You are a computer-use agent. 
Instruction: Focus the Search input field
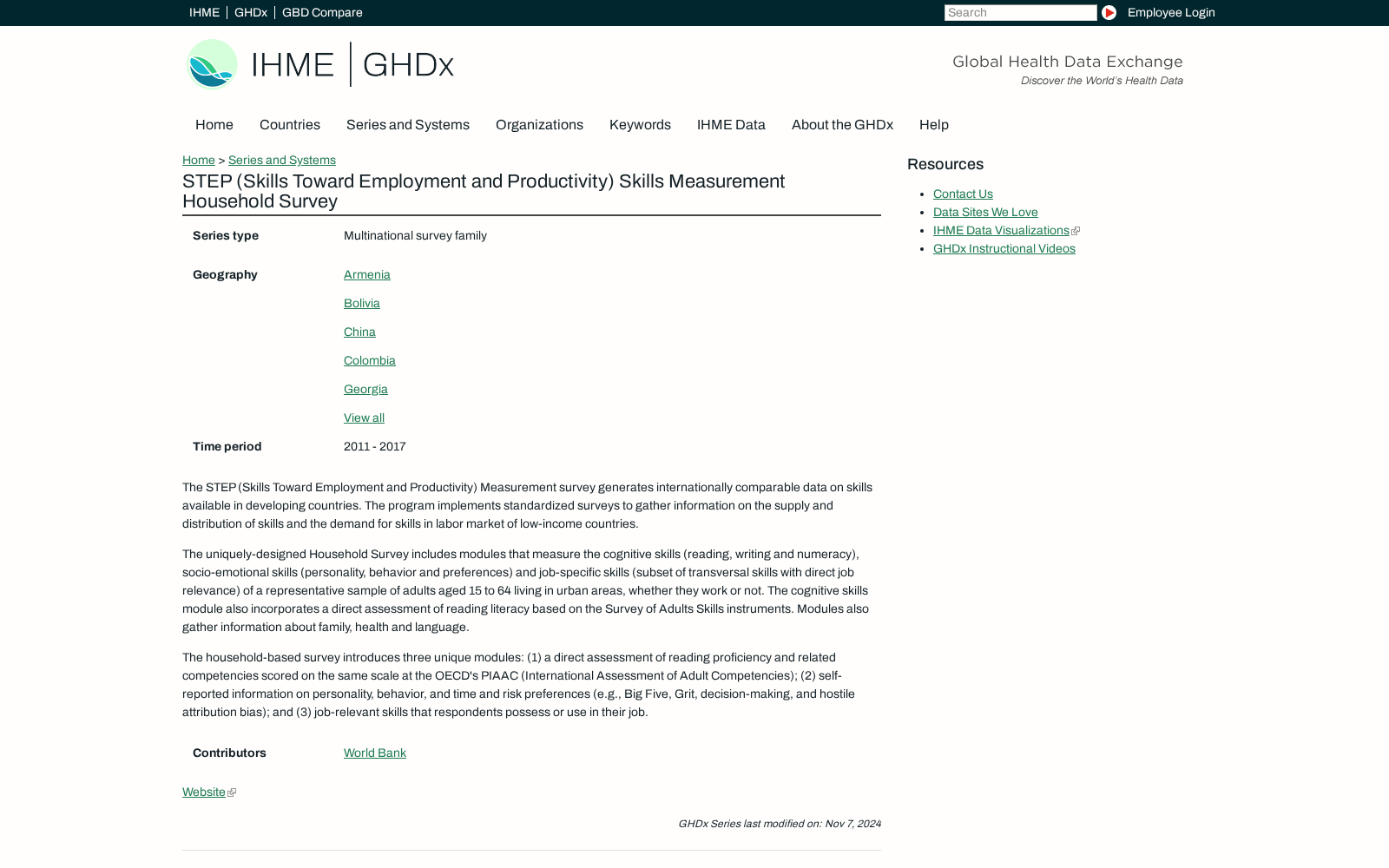[x=1020, y=12]
